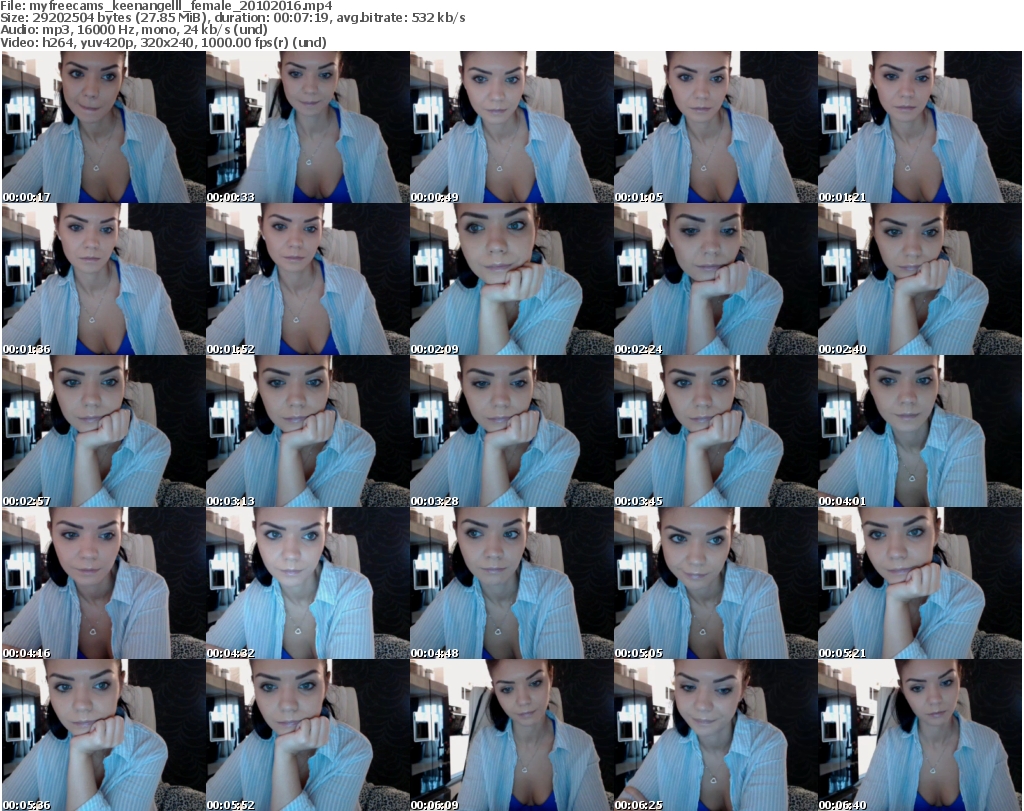Select the thumbnail frame at 00:01:36
The height and width of the screenshot is (811, 1024).
coord(104,279)
